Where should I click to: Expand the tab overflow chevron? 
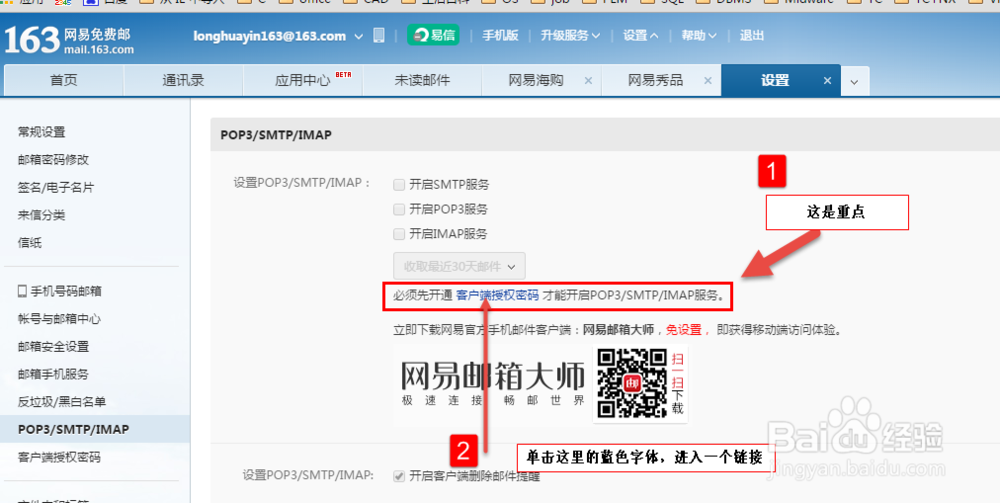[x=855, y=81]
